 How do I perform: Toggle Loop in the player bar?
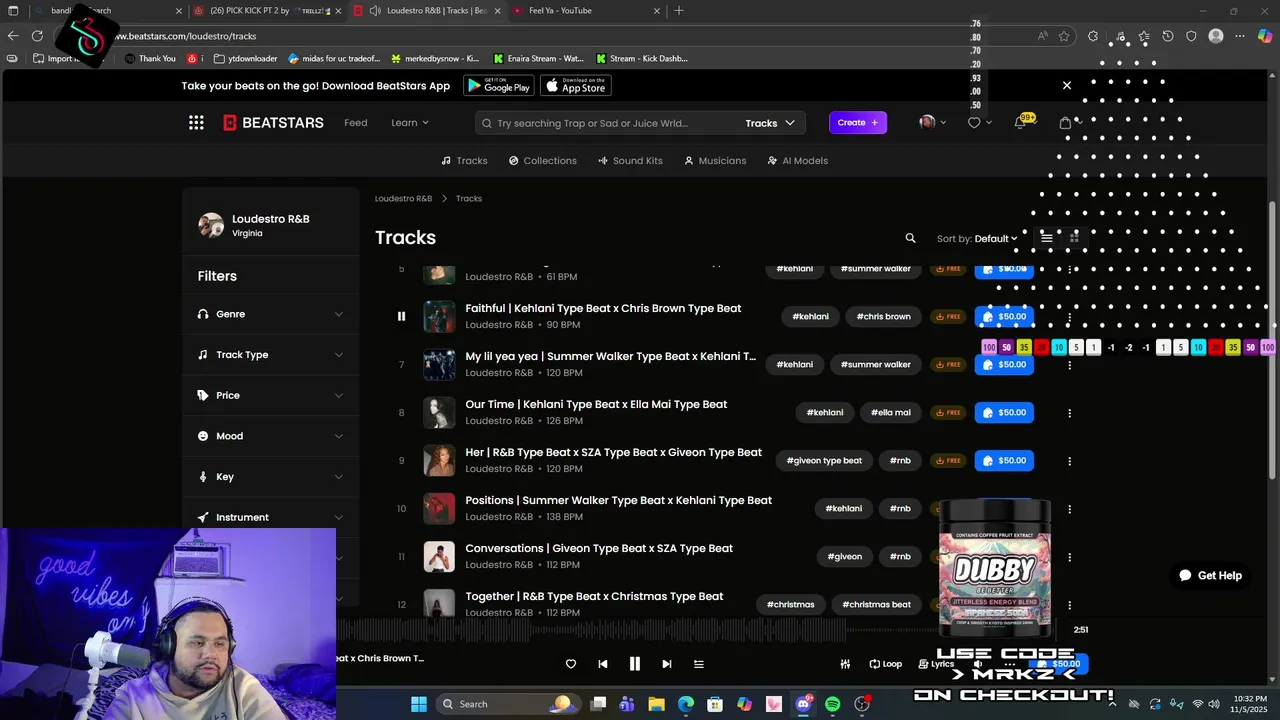click(885, 664)
